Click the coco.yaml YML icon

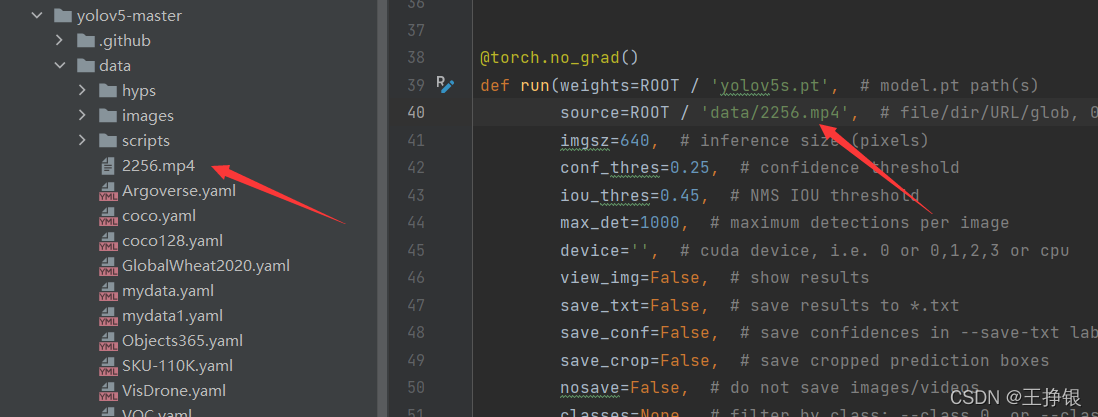[108, 217]
